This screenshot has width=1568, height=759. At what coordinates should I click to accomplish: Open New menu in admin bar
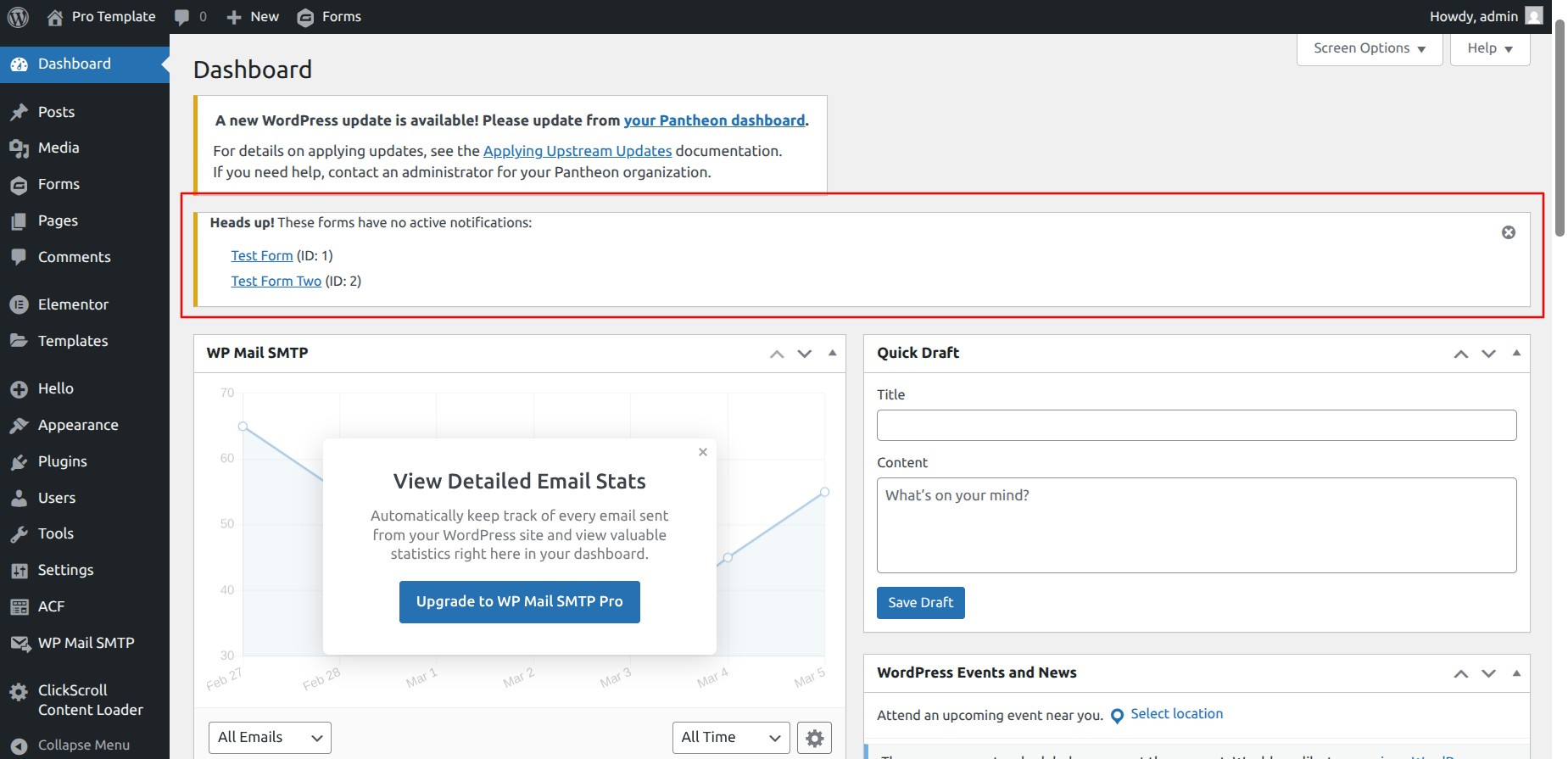253,17
